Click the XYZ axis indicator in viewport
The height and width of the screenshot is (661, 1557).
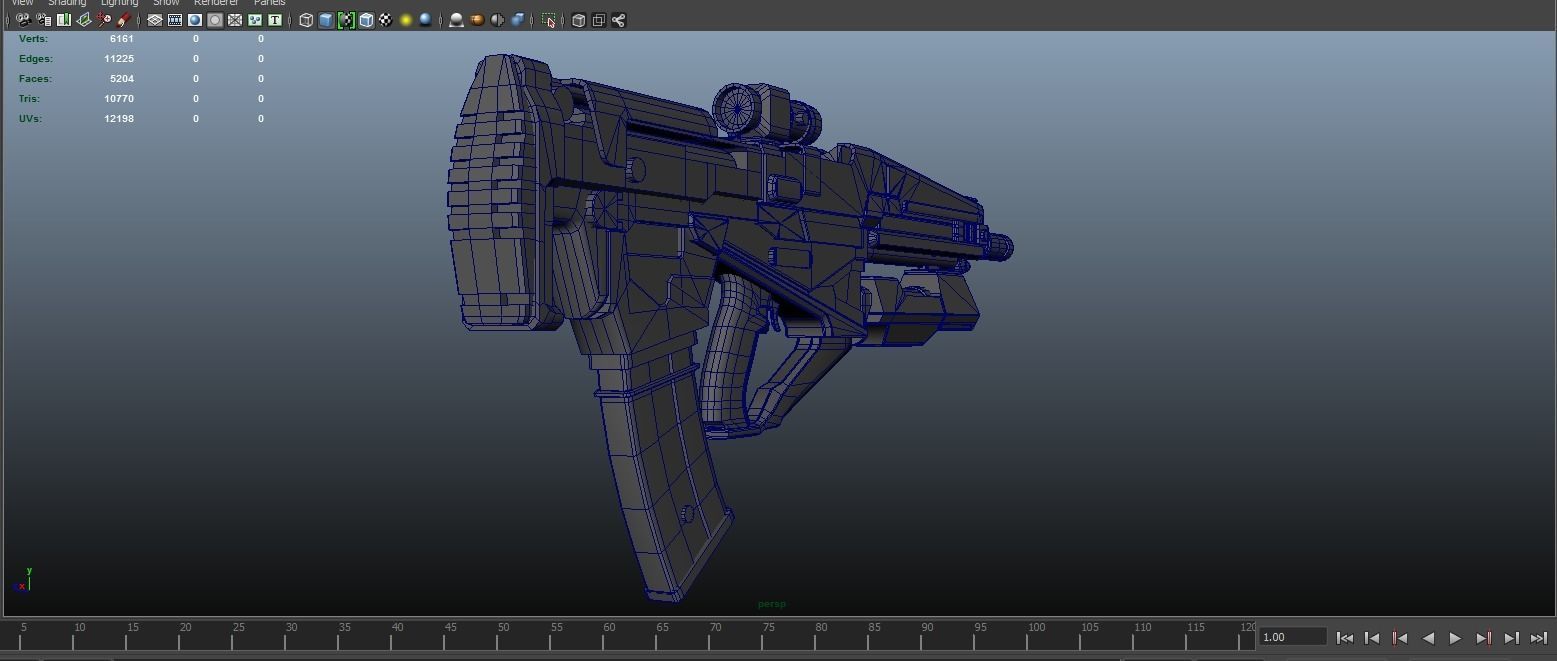[x=23, y=580]
